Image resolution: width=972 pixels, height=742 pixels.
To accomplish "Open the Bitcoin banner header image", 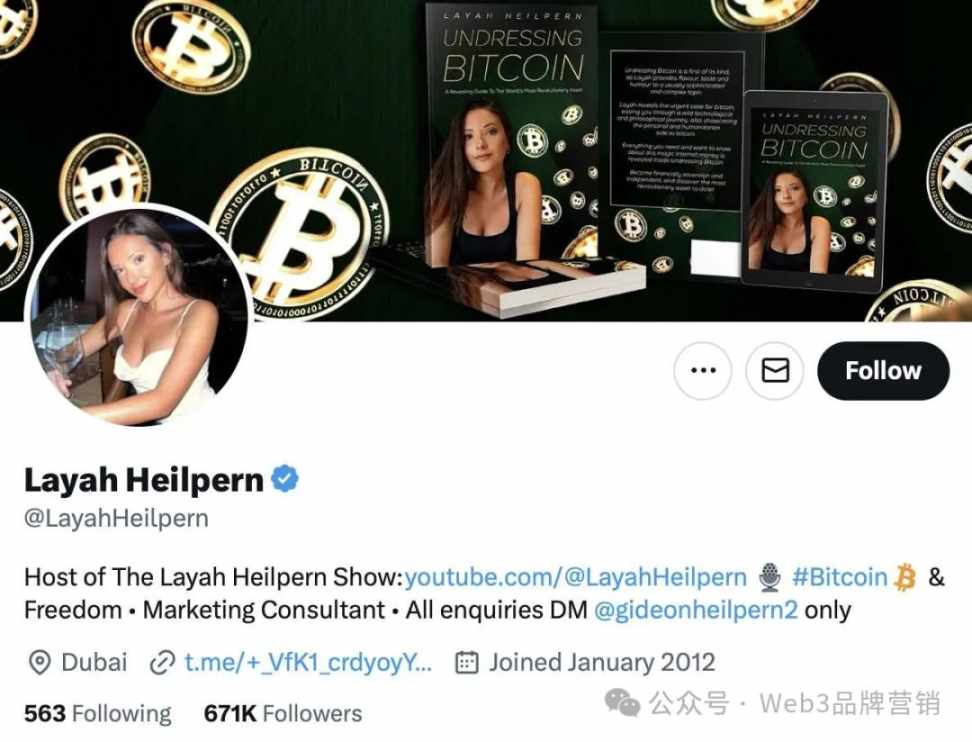I will point(486,161).
